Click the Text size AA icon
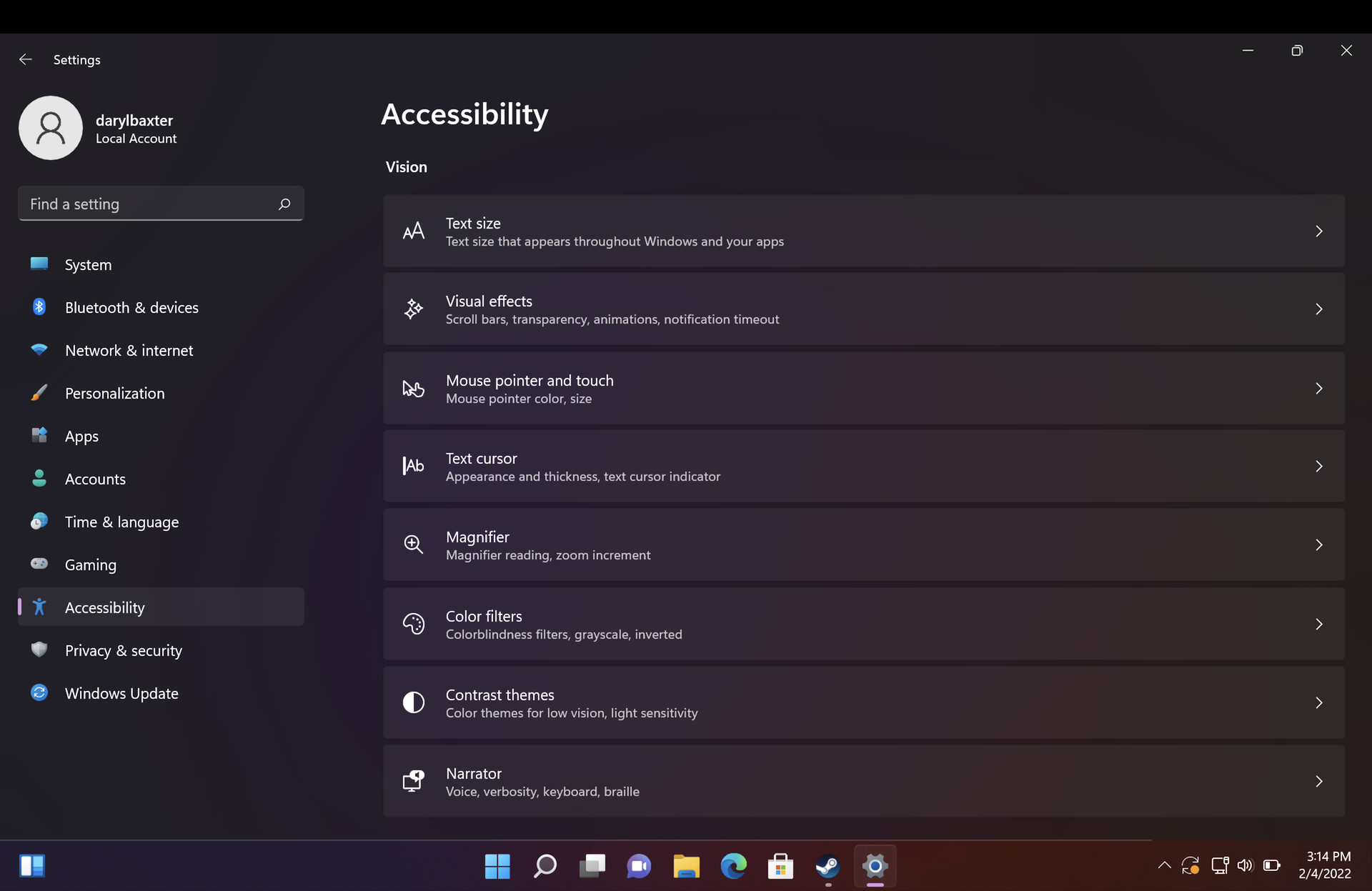The height and width of the screenshot is (891, 1372). pos(413,231)
